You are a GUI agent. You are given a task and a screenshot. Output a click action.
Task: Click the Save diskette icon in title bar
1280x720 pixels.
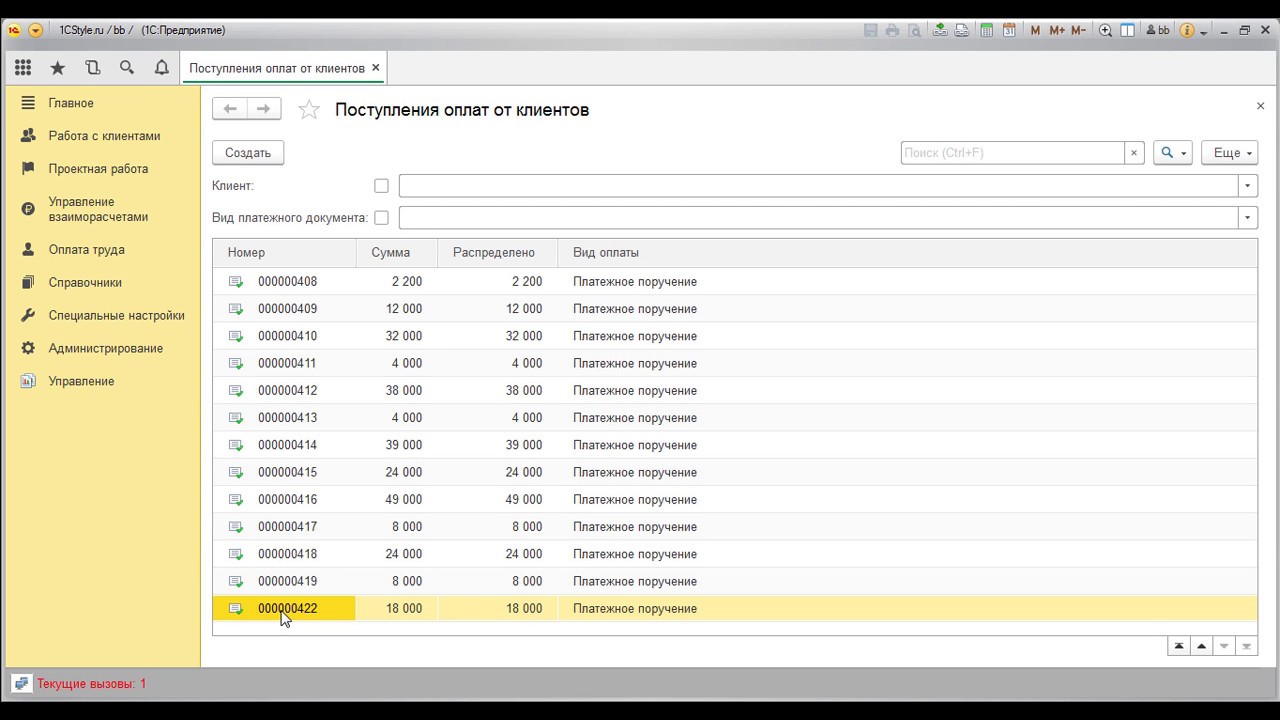click(871, 31)
